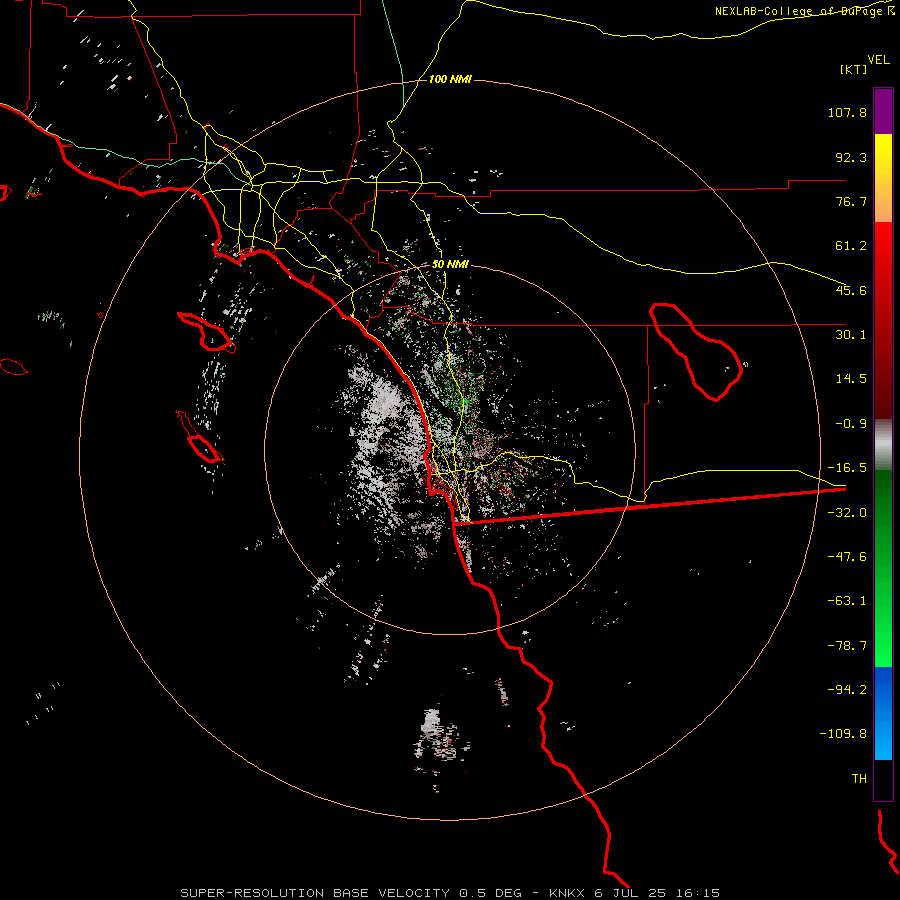The width and height of the screenshot is (900, 900).
Task: Click the [KT] units label
Action: click(854, 69)
